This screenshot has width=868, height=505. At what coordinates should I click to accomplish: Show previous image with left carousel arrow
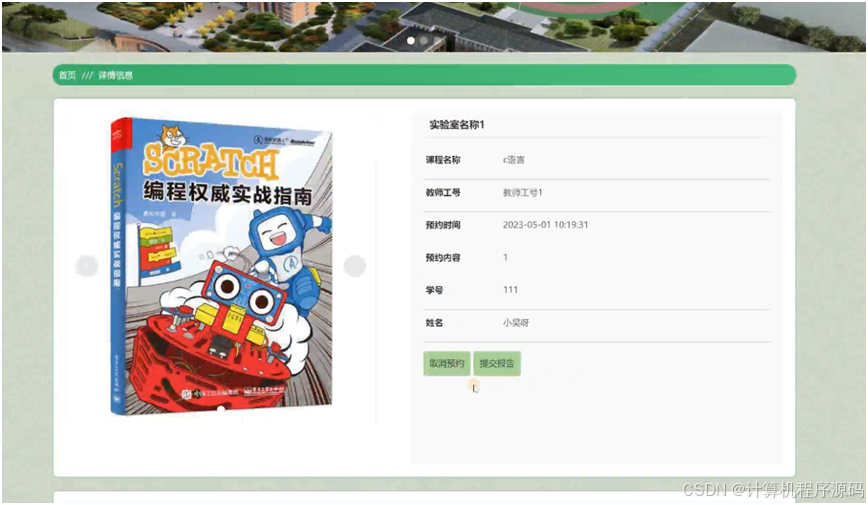click(x=87, y=266)
